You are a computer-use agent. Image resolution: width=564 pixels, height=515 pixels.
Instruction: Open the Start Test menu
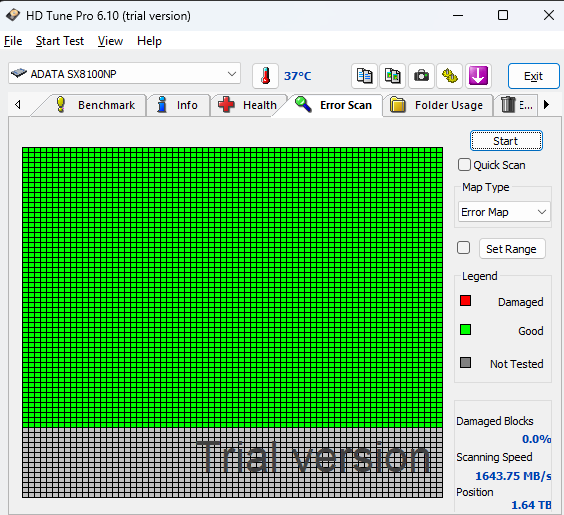pos(60,41)
